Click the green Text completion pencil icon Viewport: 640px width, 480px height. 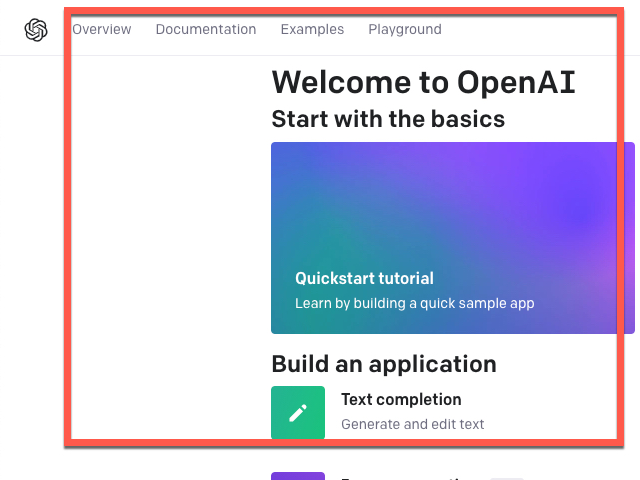[x=298, y=413]
